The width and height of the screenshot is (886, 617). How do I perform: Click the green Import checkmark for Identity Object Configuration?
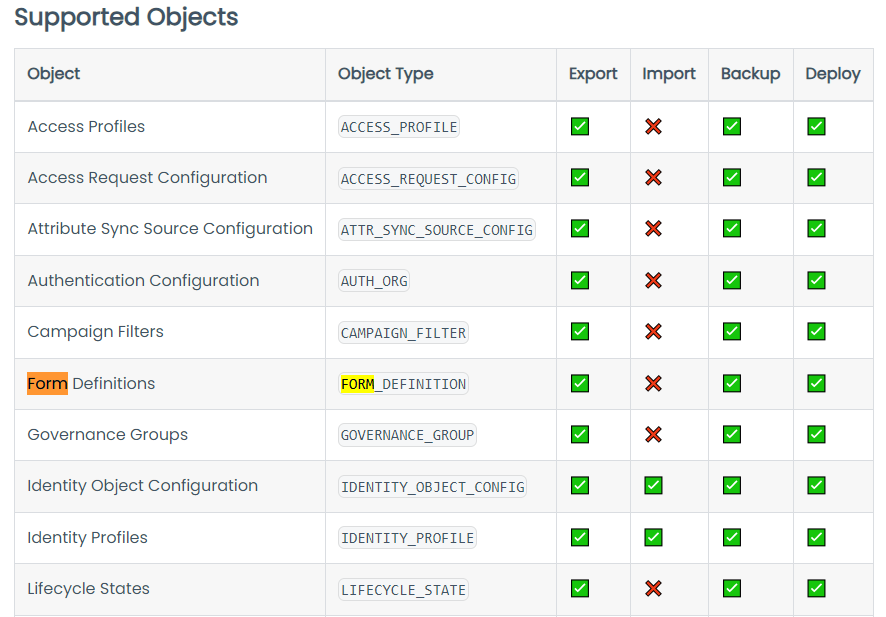653,486
